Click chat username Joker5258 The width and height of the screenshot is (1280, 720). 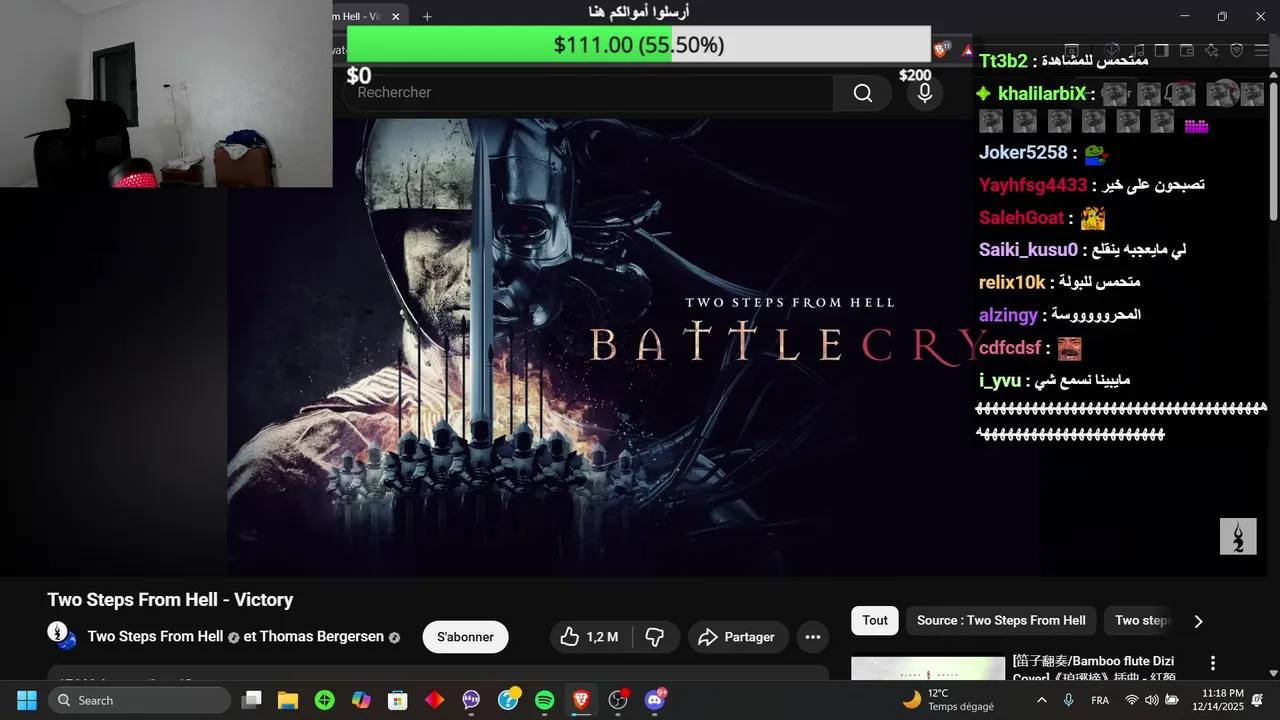click(1023, 153)
